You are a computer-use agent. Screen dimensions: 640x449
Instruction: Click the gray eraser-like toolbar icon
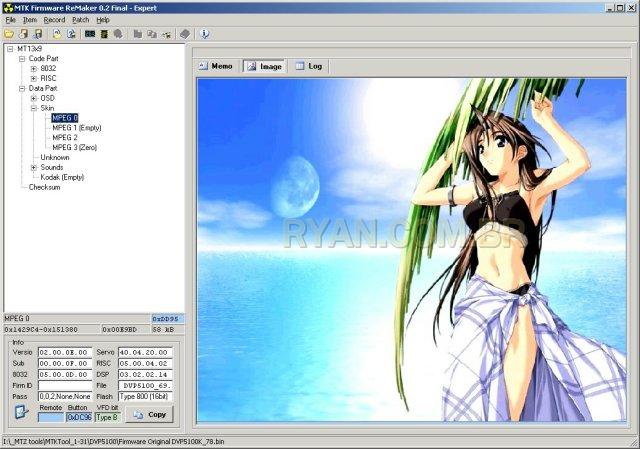pyautogui.click(x=184, y=33)
